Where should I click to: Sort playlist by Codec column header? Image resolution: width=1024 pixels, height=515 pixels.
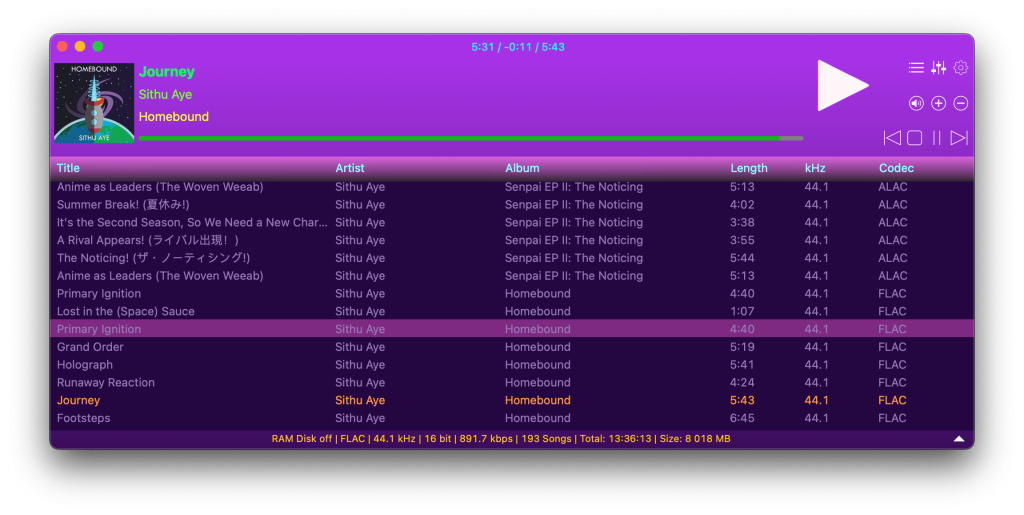click(896, 168)
